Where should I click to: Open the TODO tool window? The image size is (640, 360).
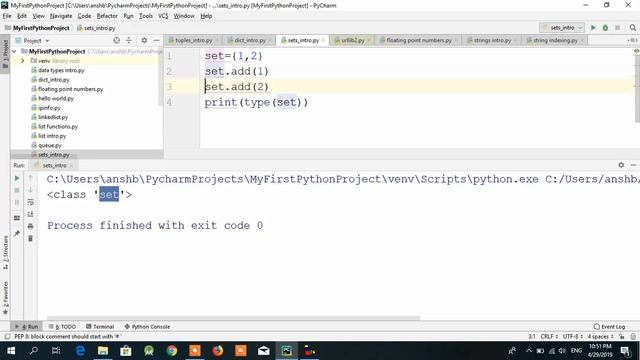(x=62, y=327)
